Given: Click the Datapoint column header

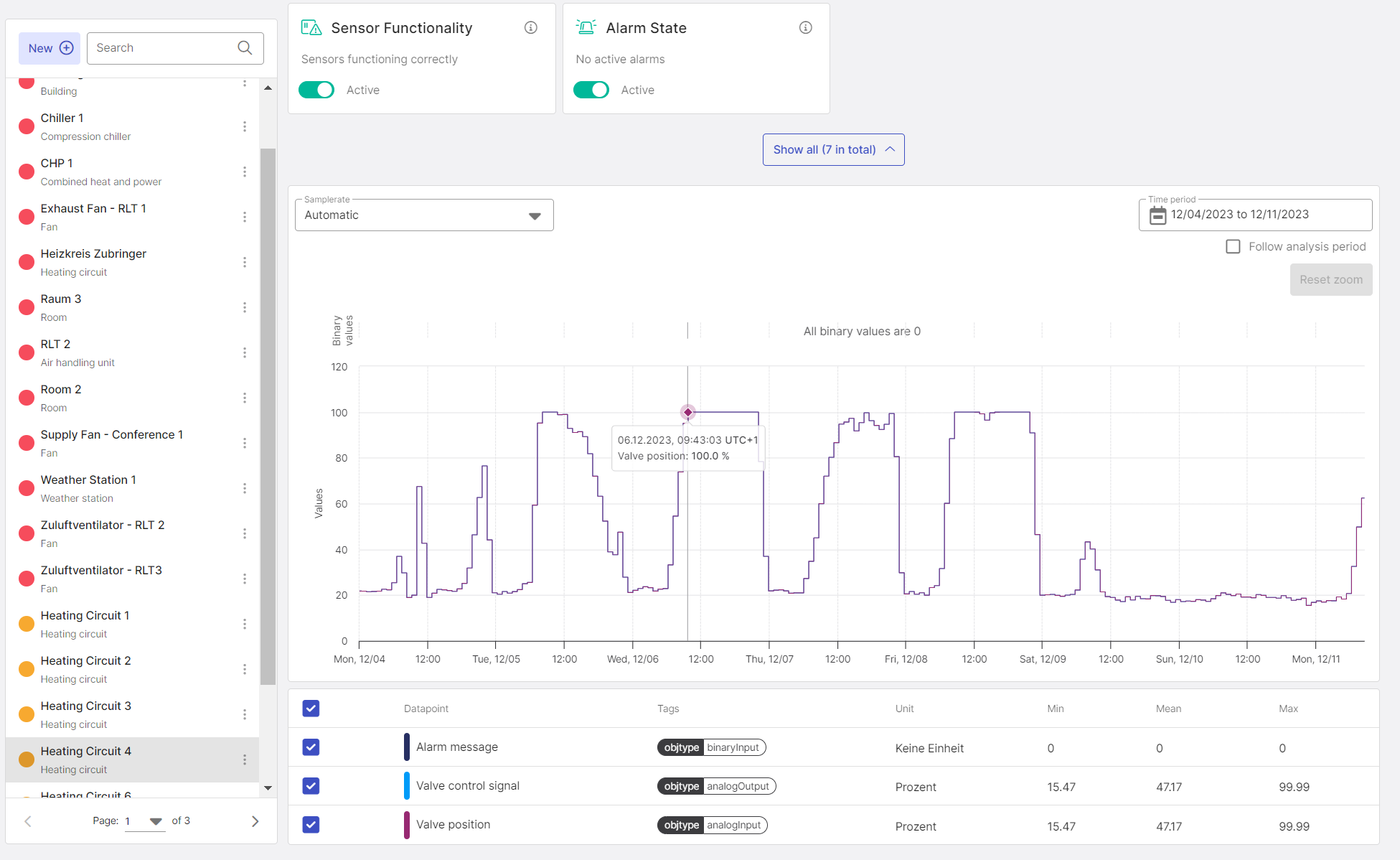Looking at the screenshot, I should (426, 709).
